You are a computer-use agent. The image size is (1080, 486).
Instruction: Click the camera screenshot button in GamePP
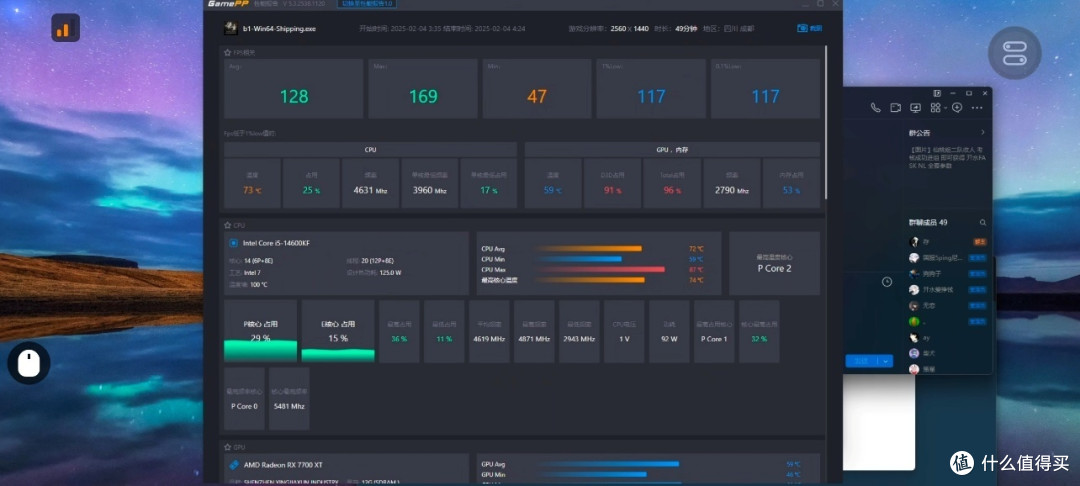(809, 28)
